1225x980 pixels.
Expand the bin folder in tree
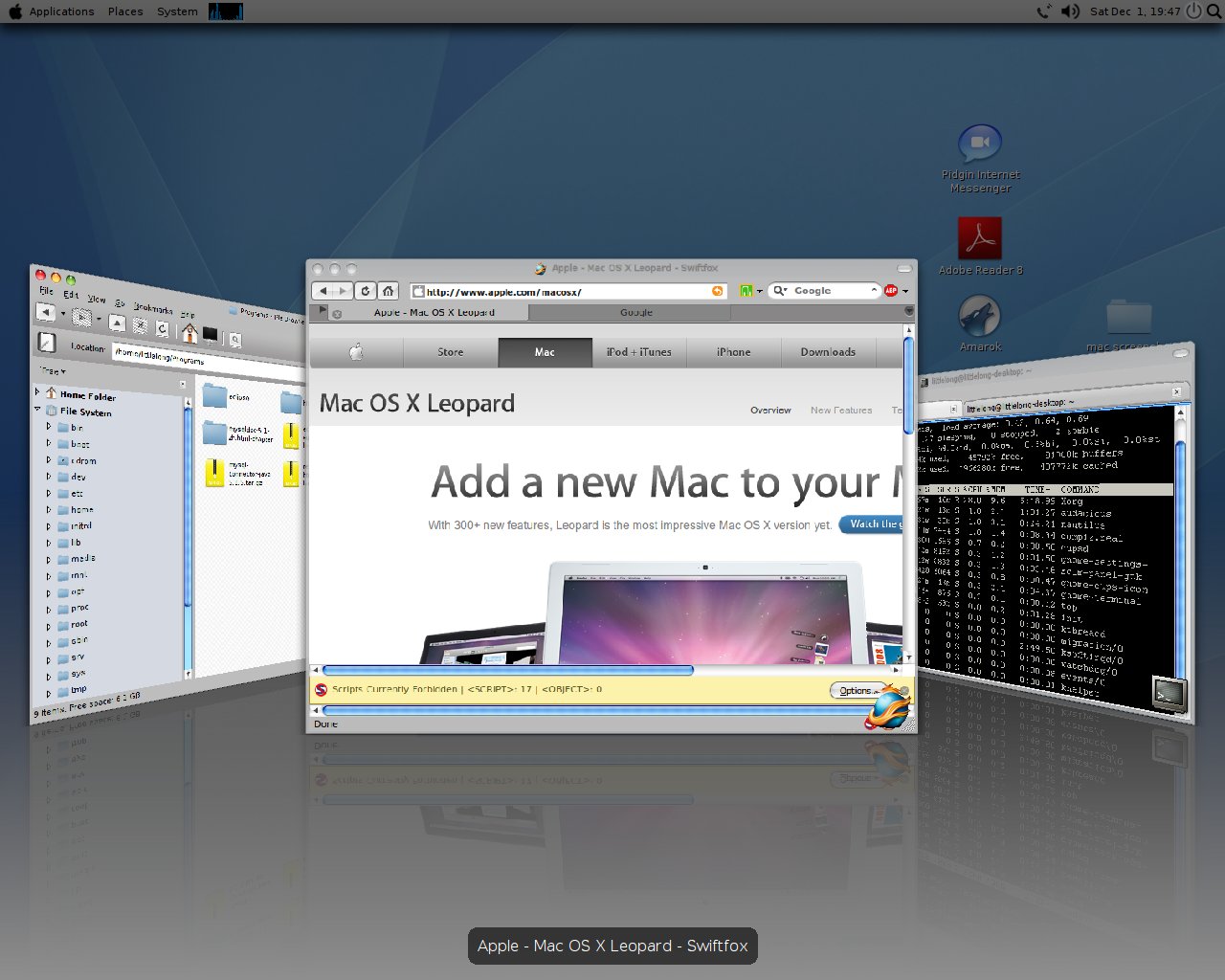(49, 426)
